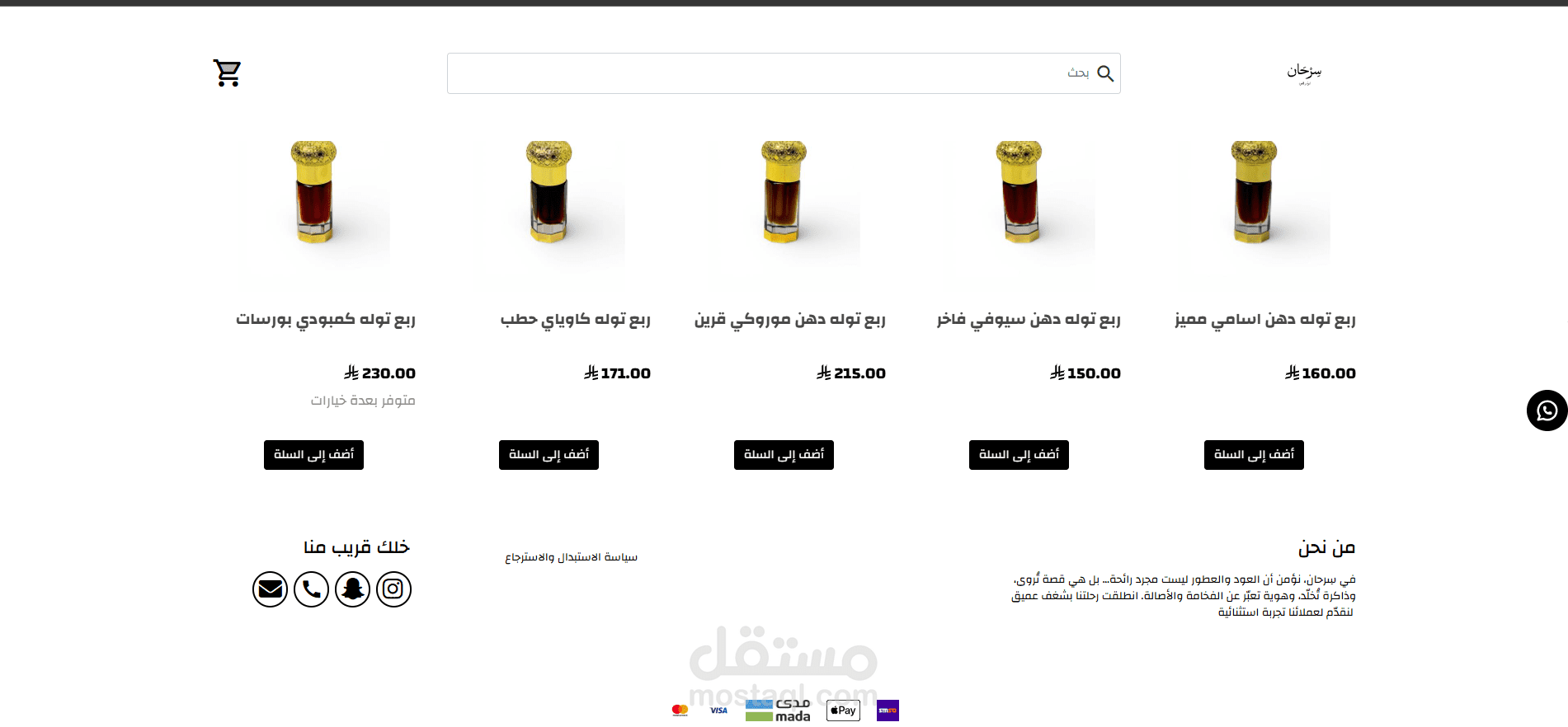Click the Apple Pay payment icon
Image resolution: width=1568 pixels, height=727 pixels.
(x=843, y=711)
